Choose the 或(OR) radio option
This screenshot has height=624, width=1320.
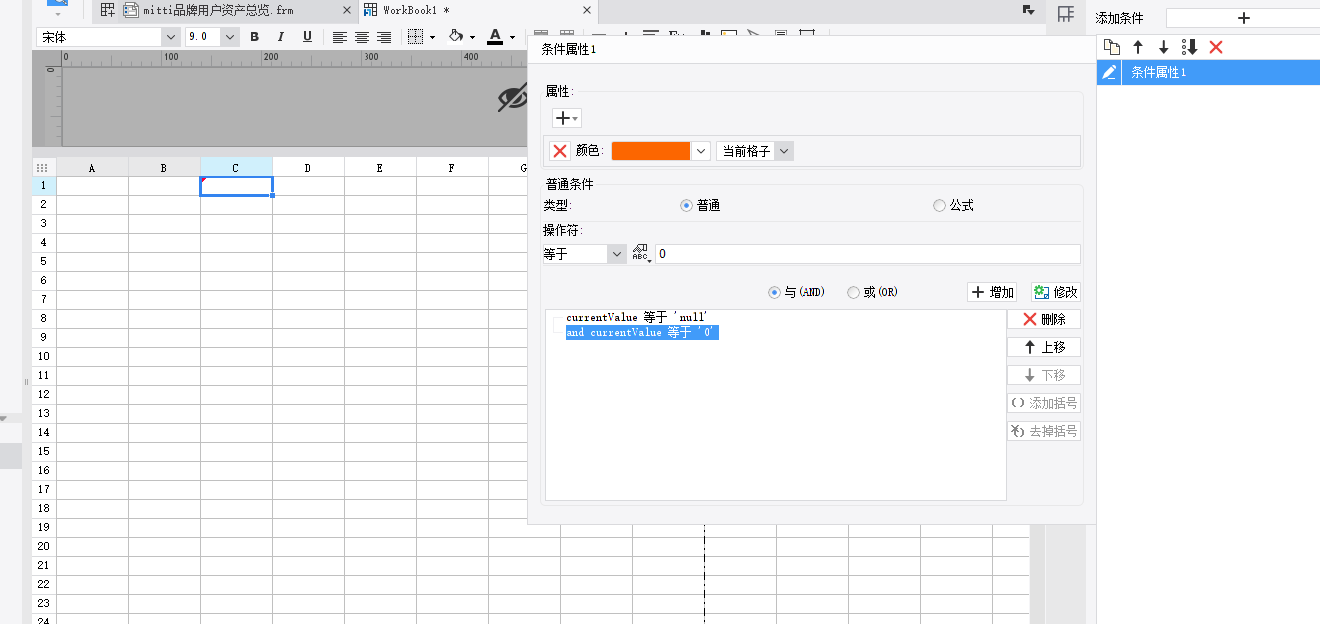[853, 292]
